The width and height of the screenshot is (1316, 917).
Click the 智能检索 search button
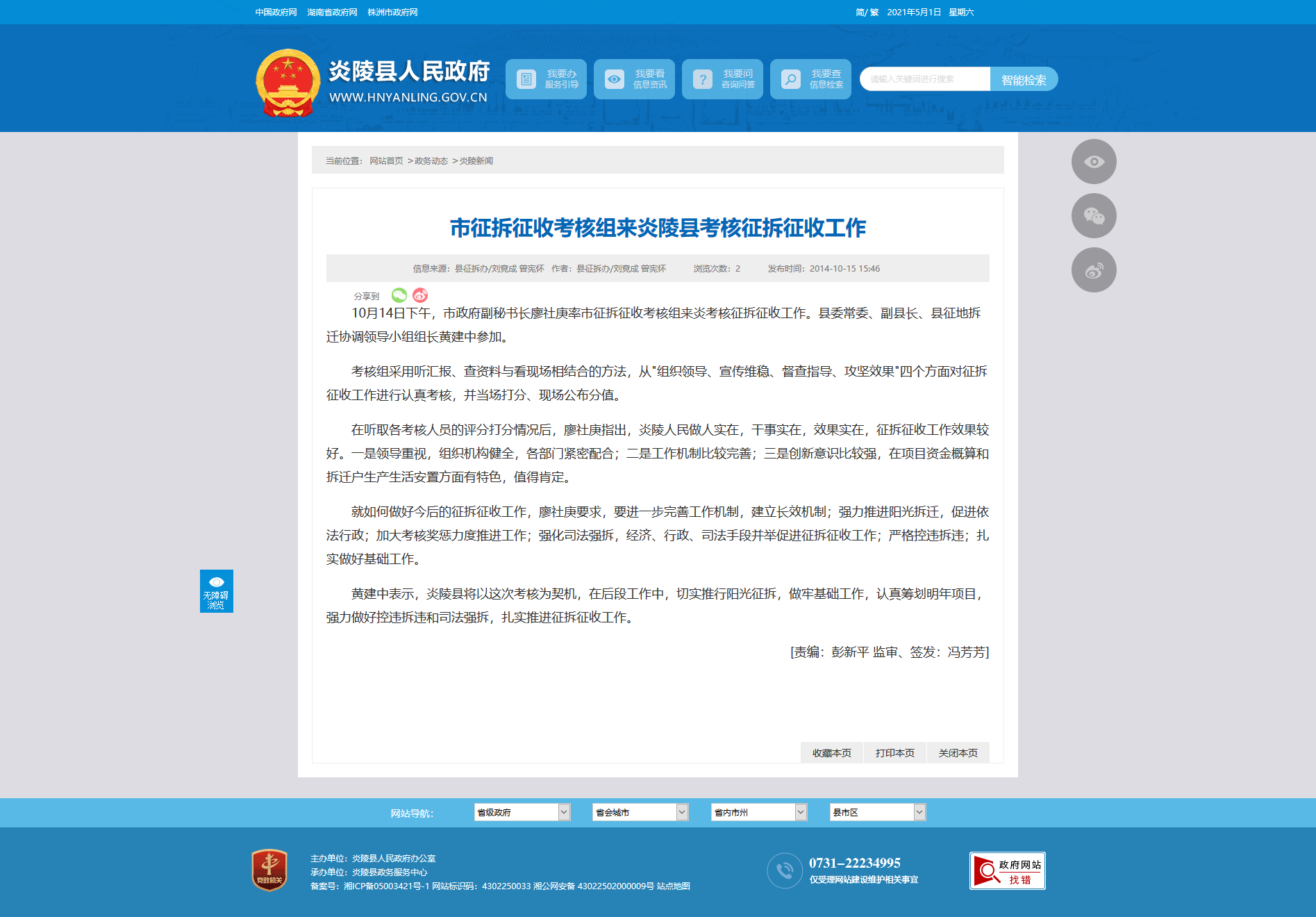[x=1024, y=79]
